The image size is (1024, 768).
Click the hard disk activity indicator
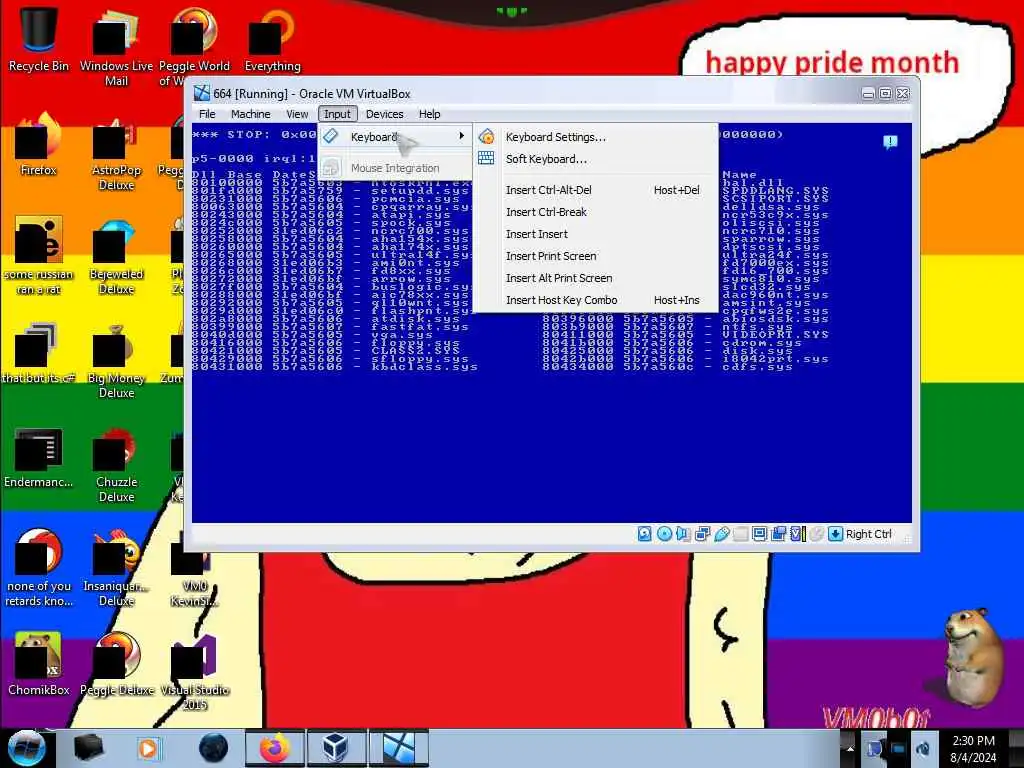pyautogui.click(x=645, y=534)
